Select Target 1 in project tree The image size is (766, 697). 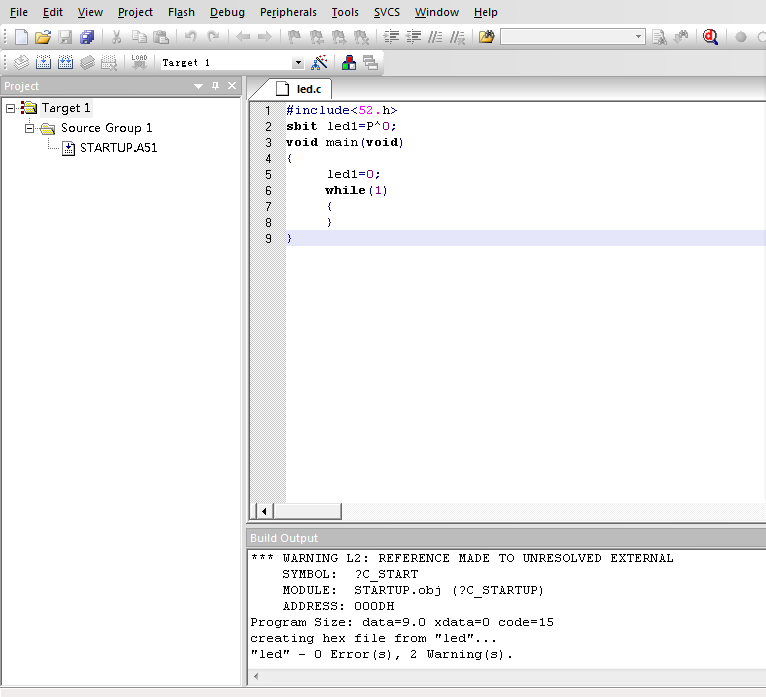coord(66,108)
